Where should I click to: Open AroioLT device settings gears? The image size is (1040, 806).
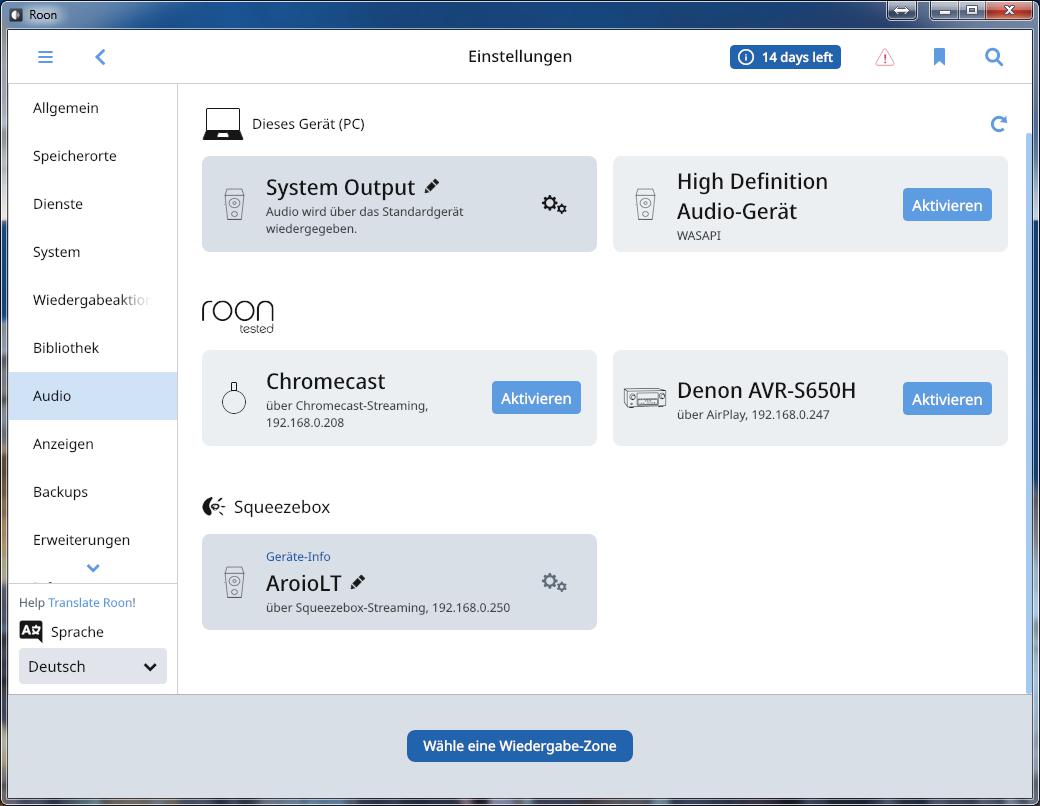[x=554, y=582]
